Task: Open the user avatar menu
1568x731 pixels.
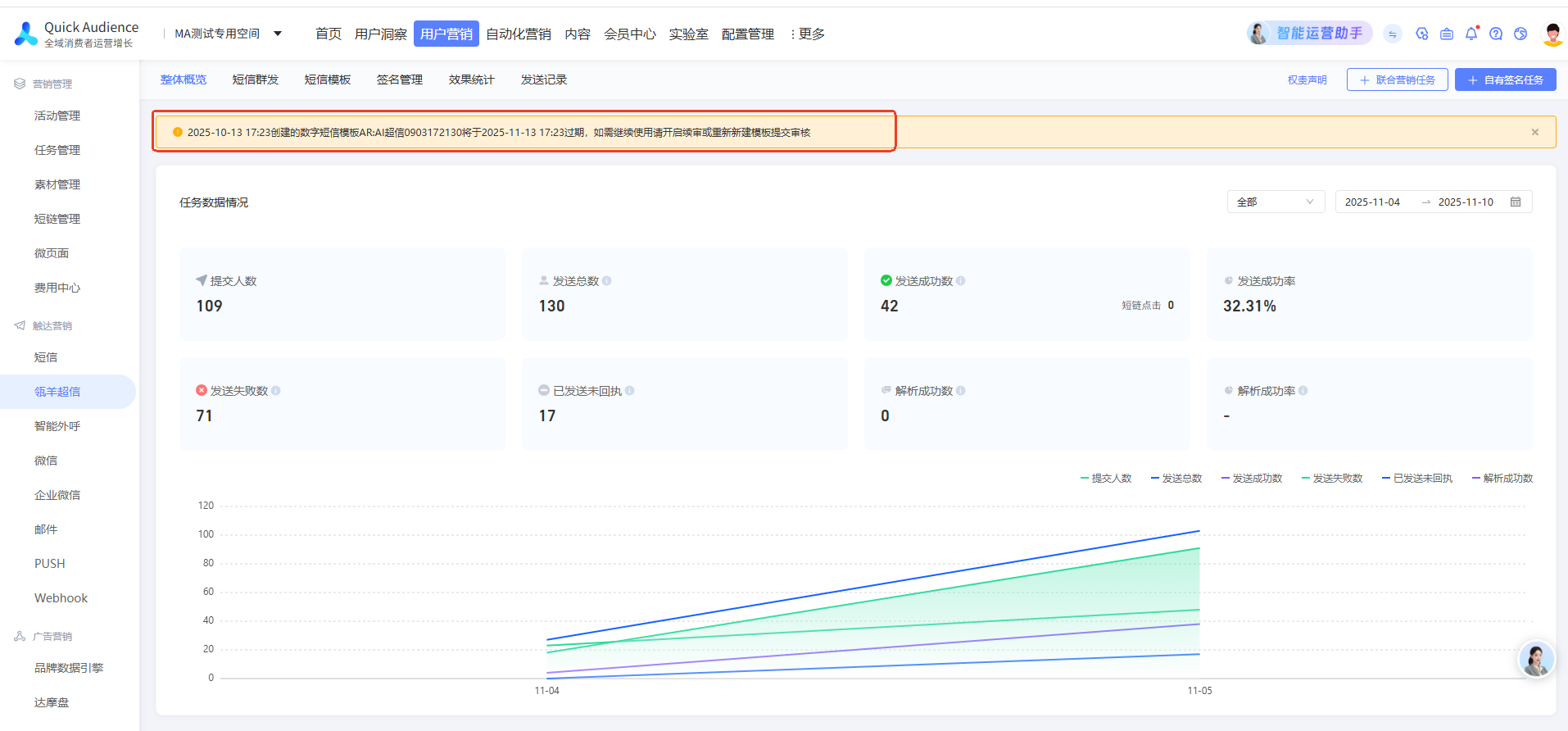Action: (1552, 34)
